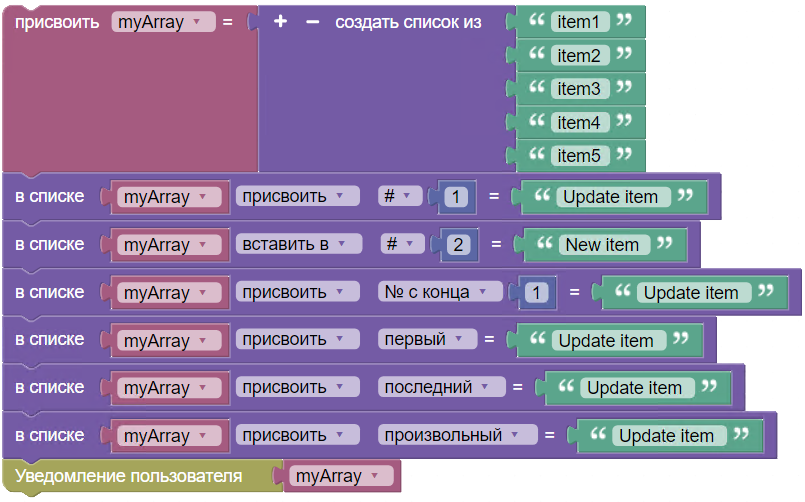This screenshot has width=805, height=502.
Task: Open myArray dropdown in the '№ с конца' row
Action: [x=169, y=293]
